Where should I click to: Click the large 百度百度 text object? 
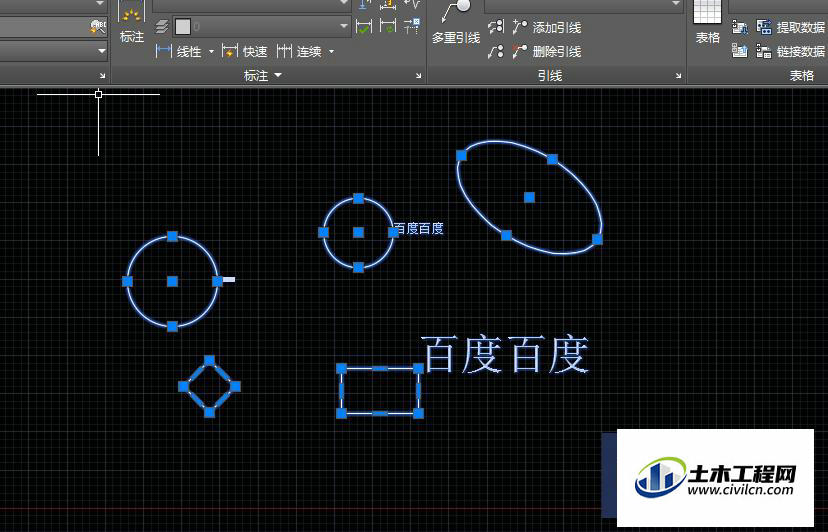click(x=506, y=354)
